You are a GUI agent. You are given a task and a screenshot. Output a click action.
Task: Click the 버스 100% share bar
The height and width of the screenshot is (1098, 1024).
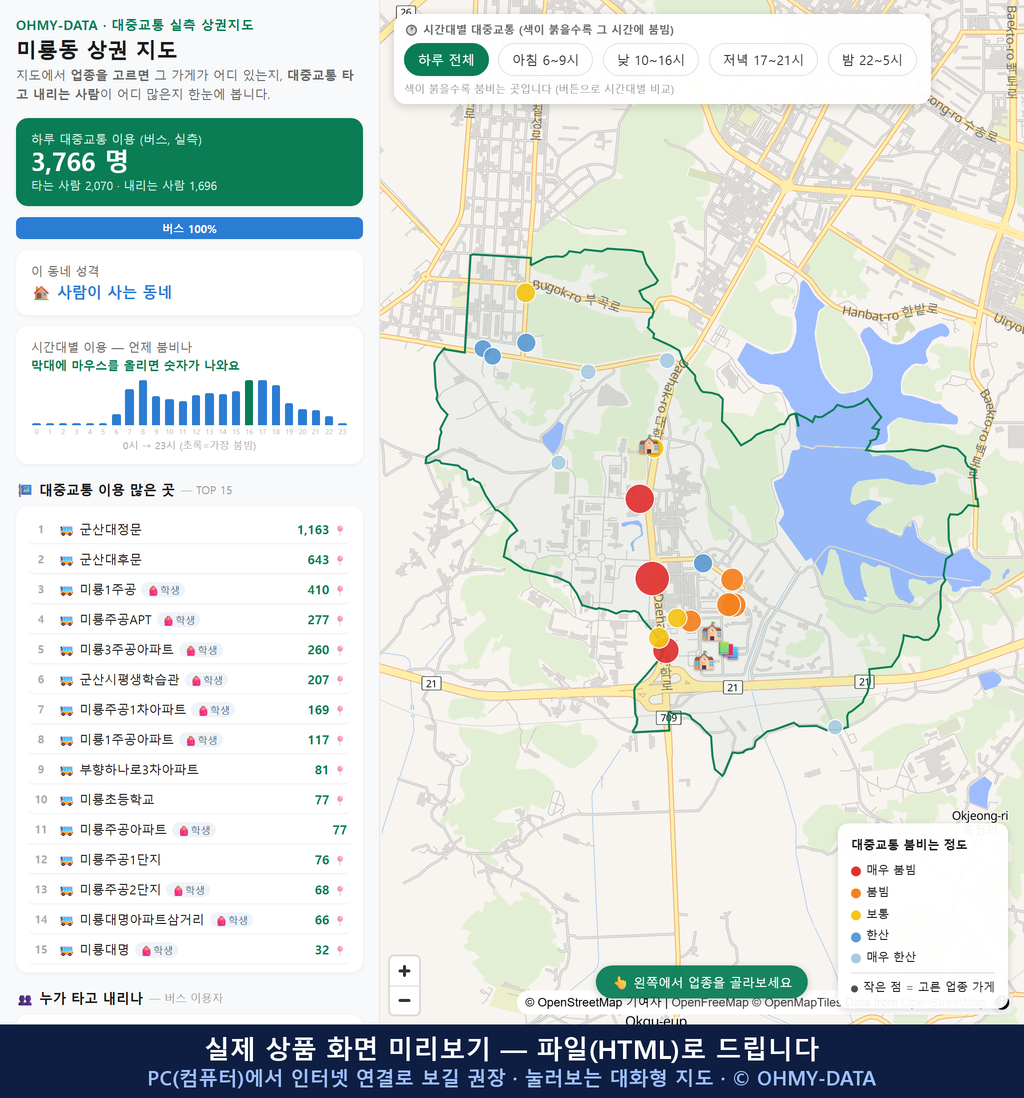[189, 228]
